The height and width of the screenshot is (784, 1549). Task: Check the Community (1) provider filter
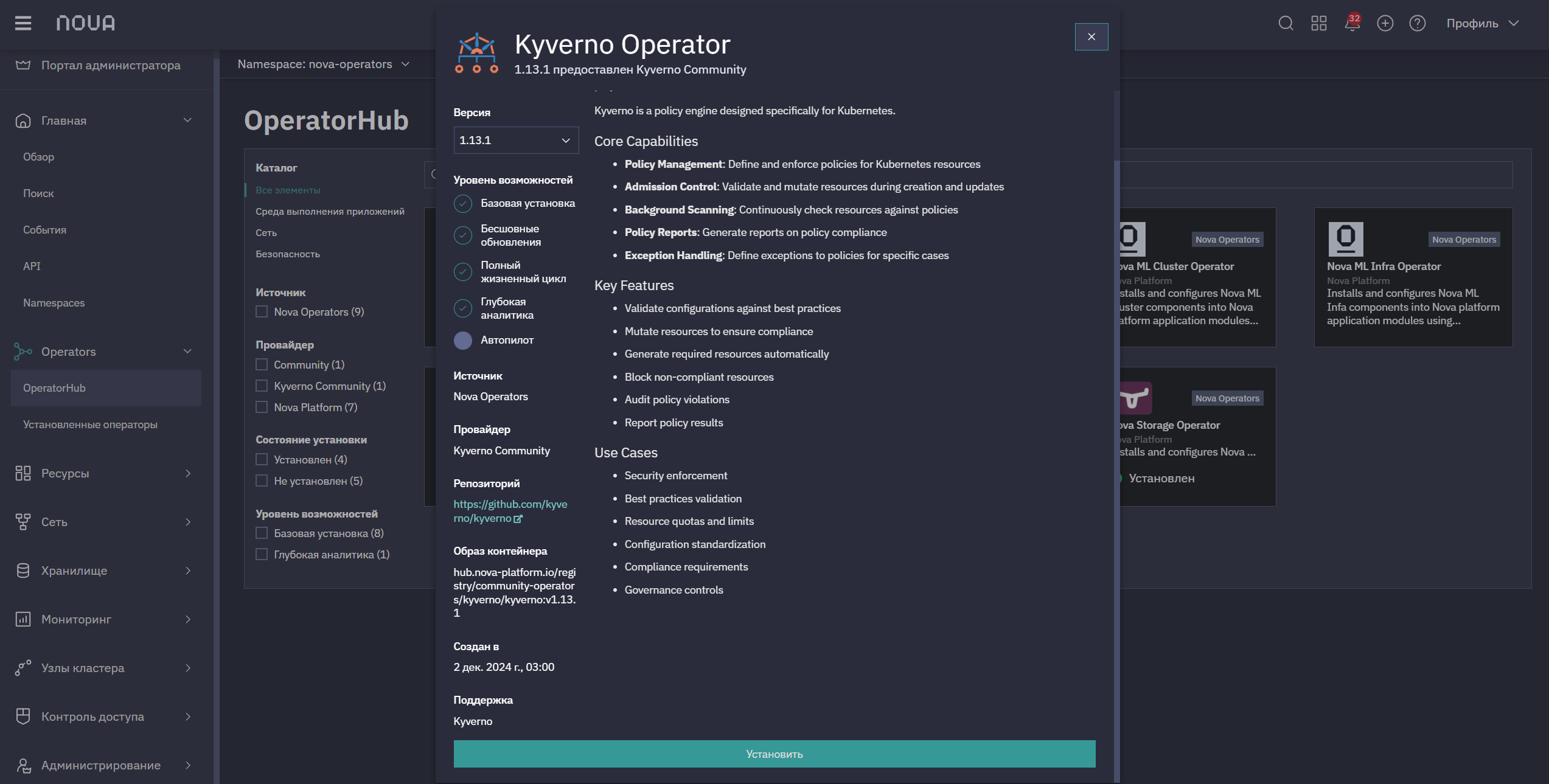pos(262,364)
